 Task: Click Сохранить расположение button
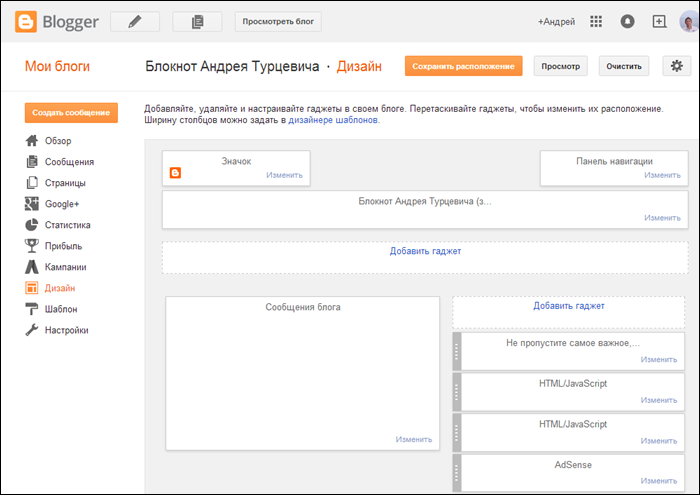click(463, 66)
